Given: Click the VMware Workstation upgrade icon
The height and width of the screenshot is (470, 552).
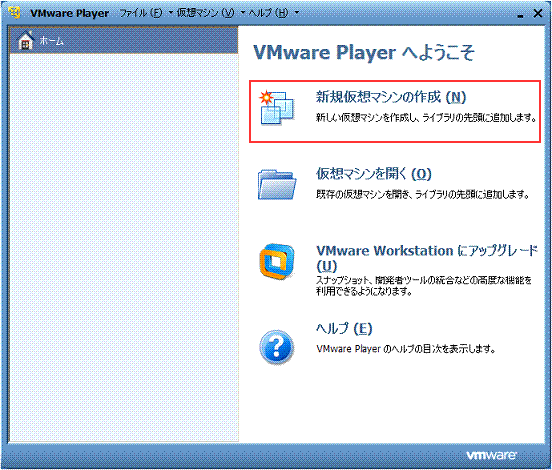Looking at the screenshot, I should pos(277,262).
